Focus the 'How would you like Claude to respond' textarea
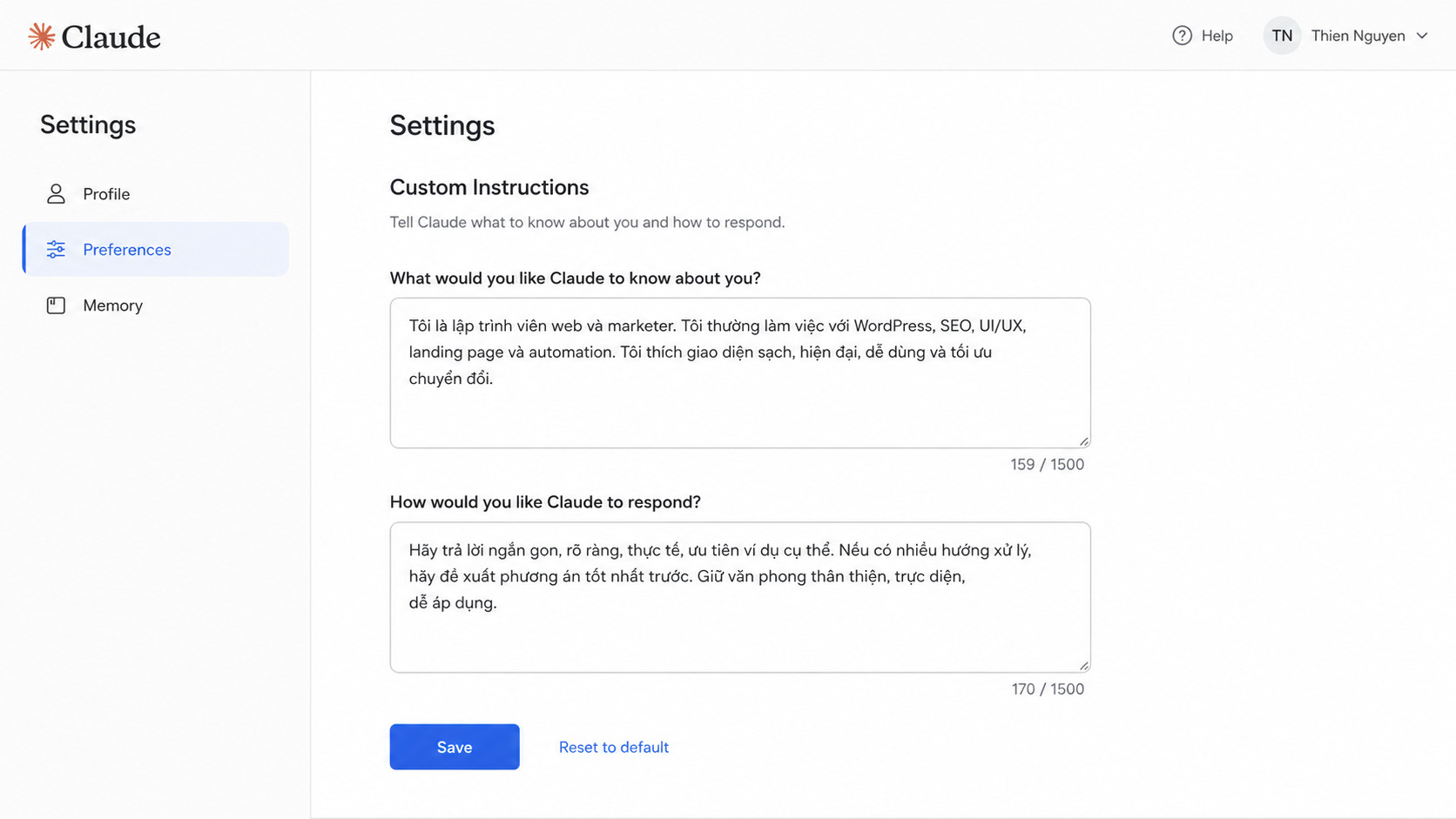The height and width of the screenshot is (819, 1456). coord(740,597)
